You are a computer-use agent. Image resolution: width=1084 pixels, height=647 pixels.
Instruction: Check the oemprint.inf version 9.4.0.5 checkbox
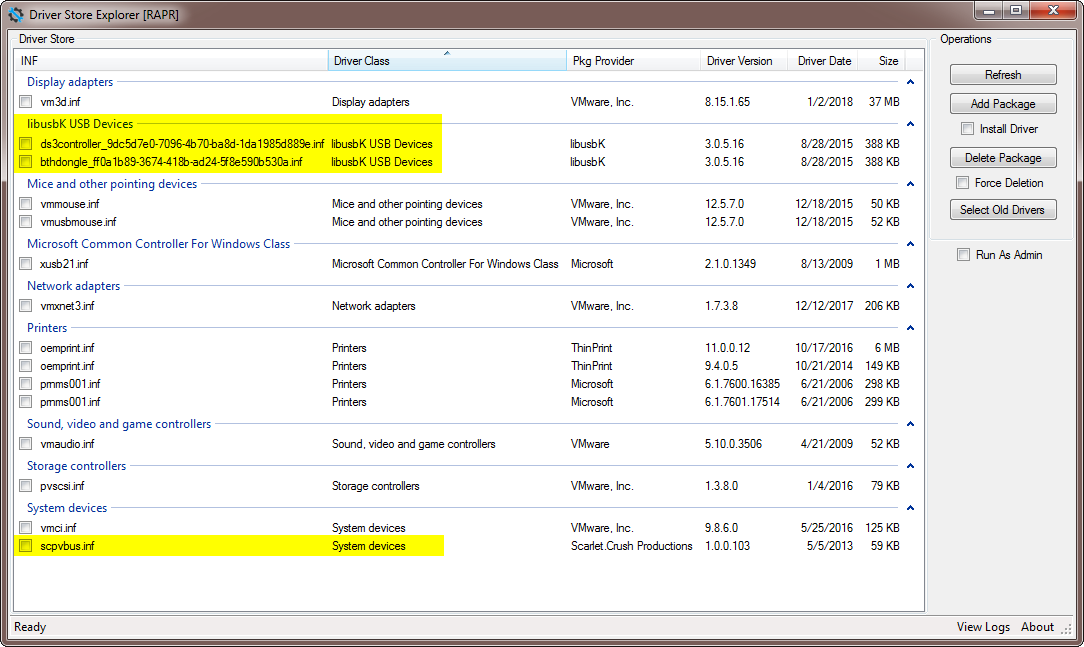coord(26,366)
